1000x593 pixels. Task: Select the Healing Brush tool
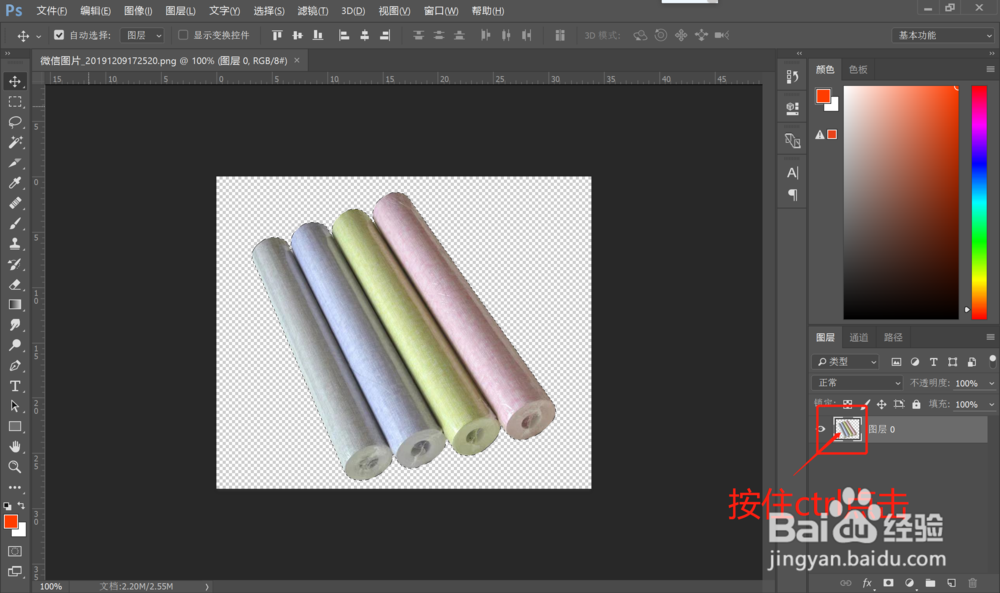(x=15, y=203)
